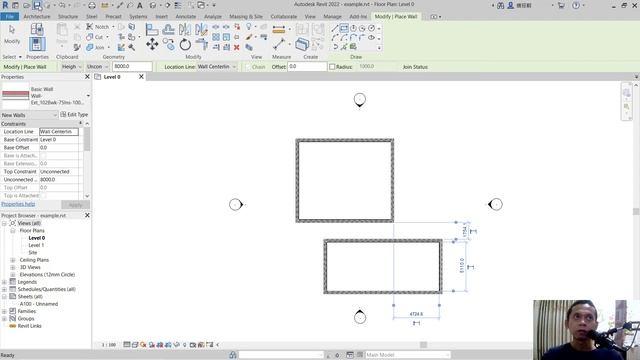640x360 pixels.
Task: Close the Level 0 view tab
Action: pos(141,77)
